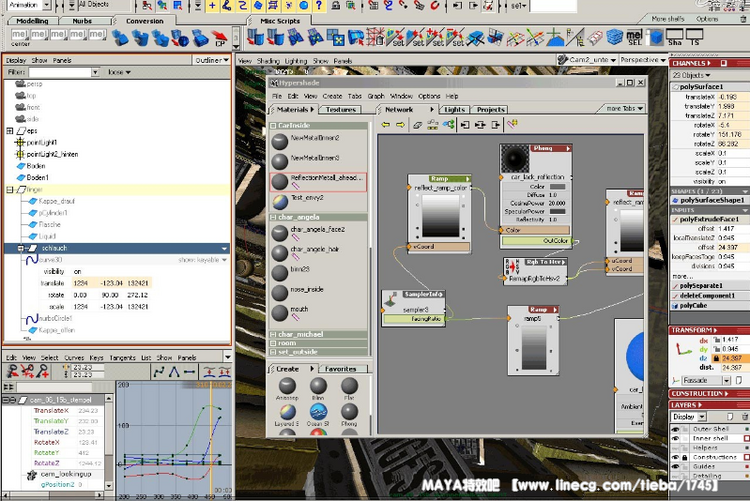
Task: Click the TS shelf icon
Action: click(x=695, y=37)
